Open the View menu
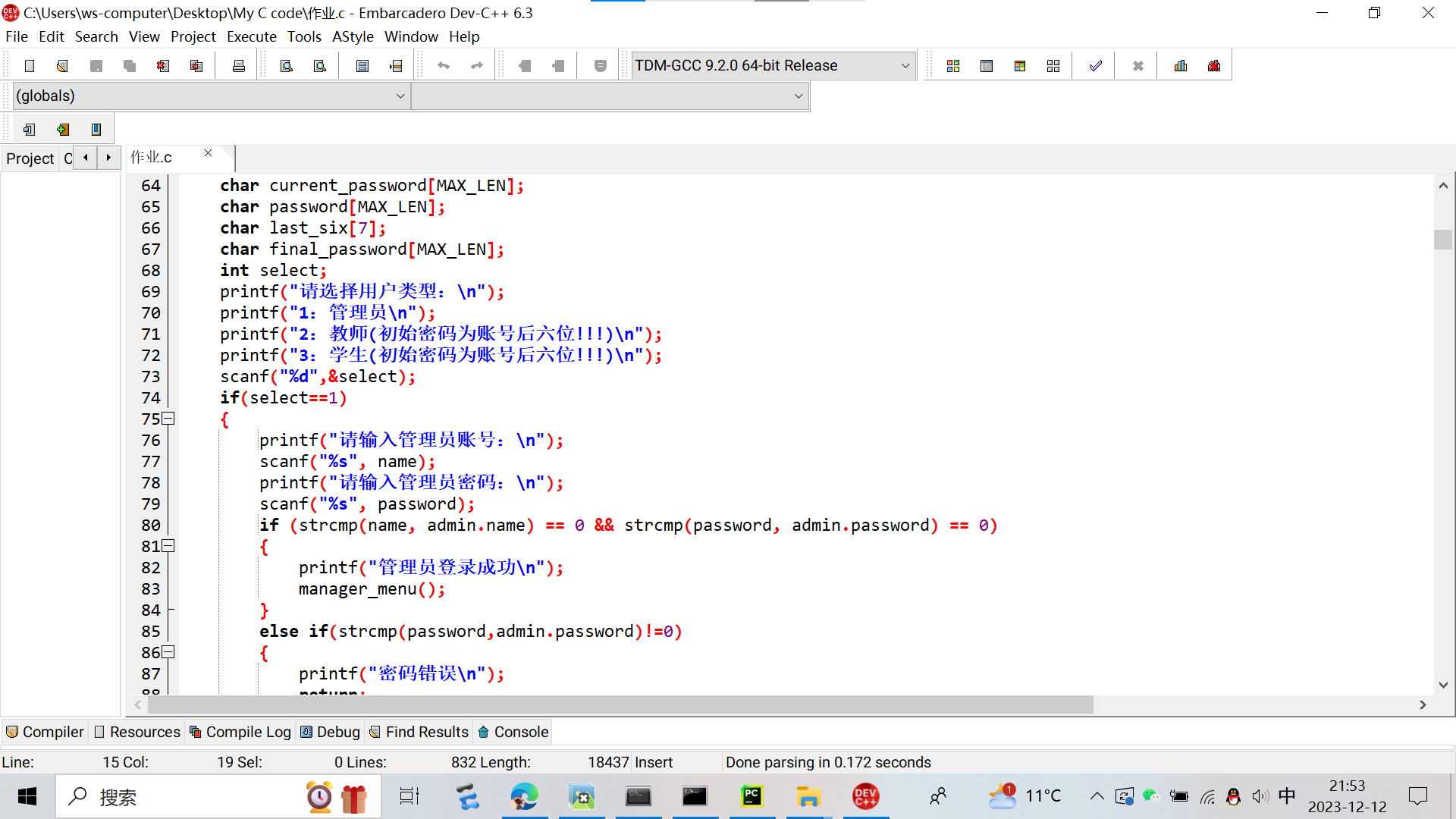The height and width of the screenshot is (819, 1456). 144,36
